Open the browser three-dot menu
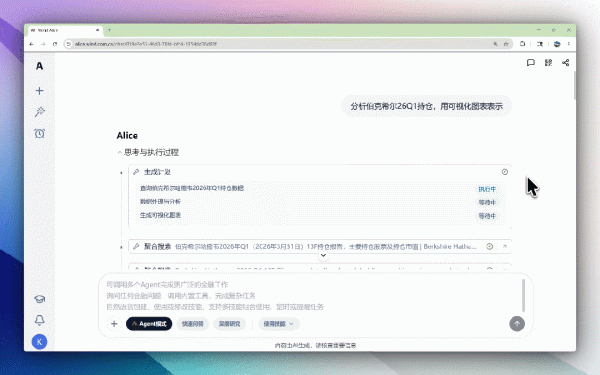600x375 pixels. (x=569, y=44)
